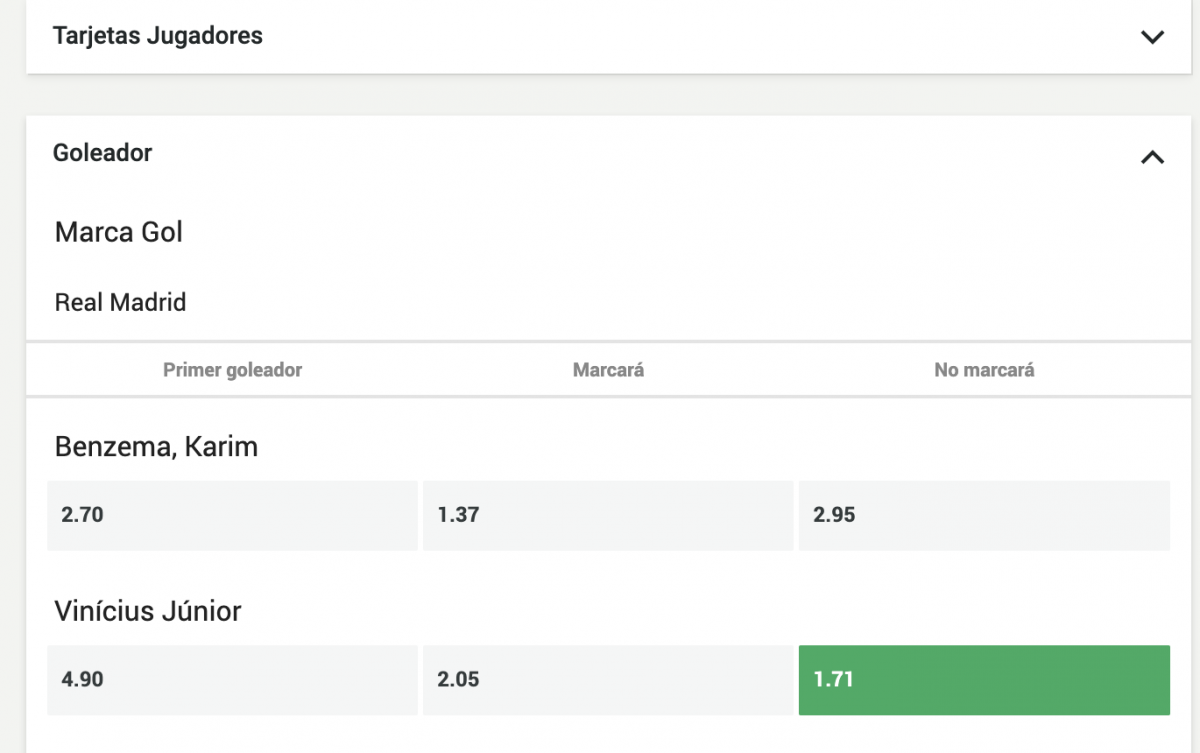Toggle Vinícius Júnior No marcará selection off
Viewport: 1200px width, 753px height.
[984, 680]
